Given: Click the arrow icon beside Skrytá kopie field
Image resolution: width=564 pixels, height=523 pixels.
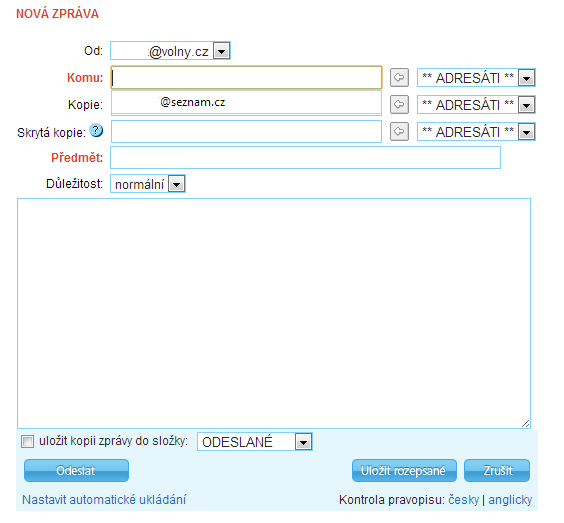Looking at the screenshot, I should point(399,131).
